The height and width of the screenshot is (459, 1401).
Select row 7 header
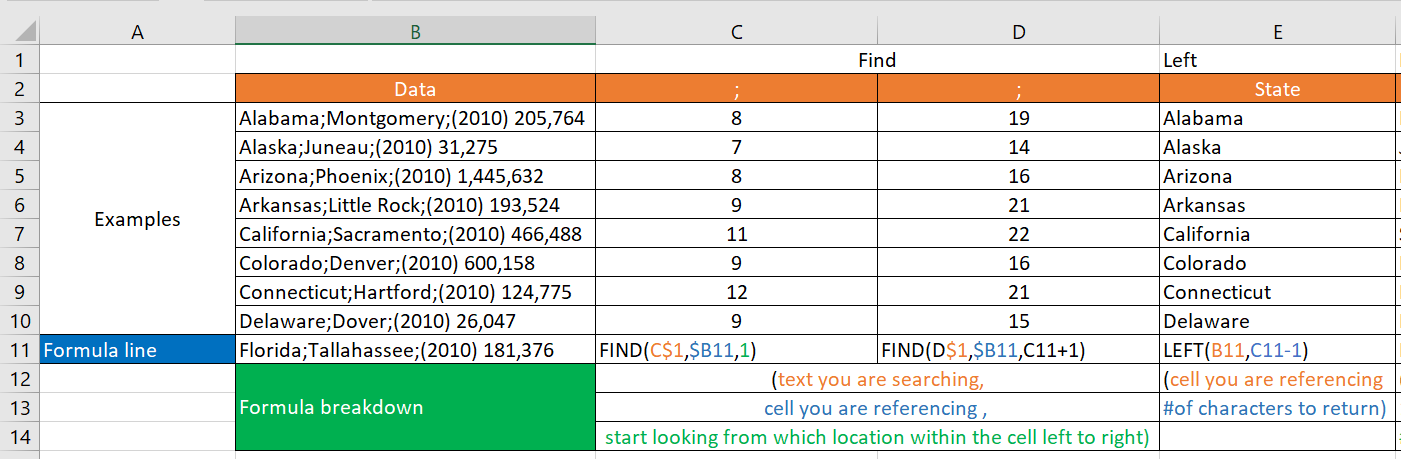point(19,234)
